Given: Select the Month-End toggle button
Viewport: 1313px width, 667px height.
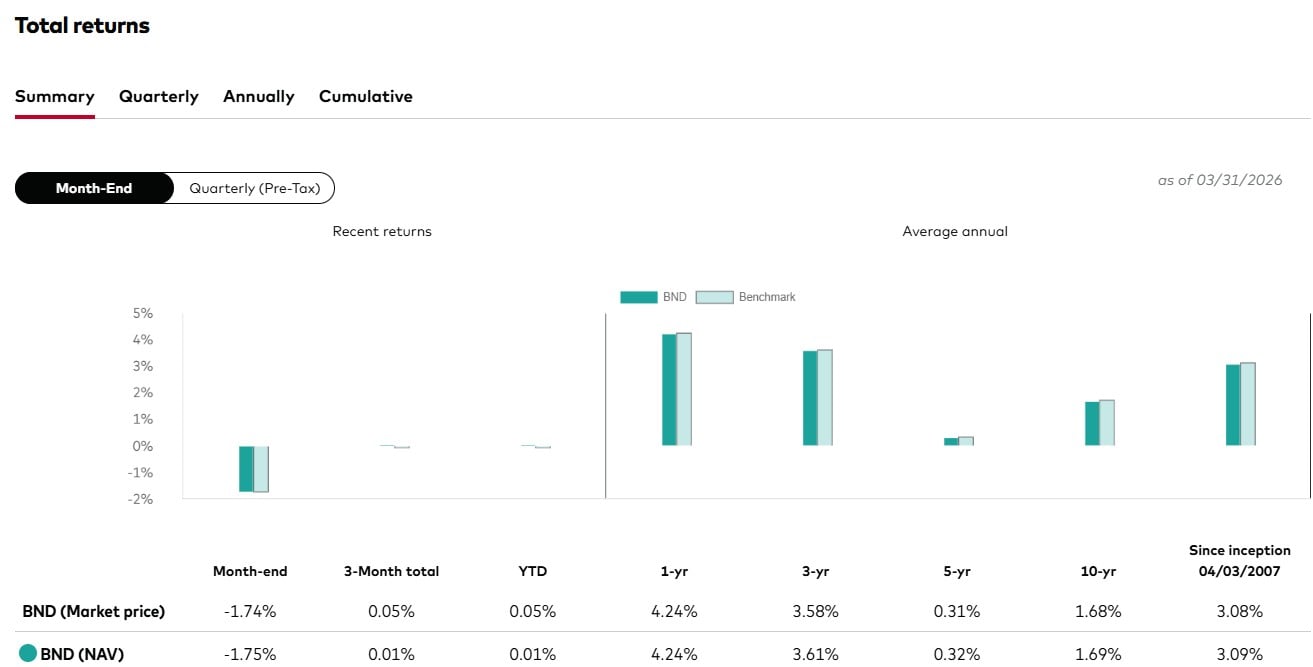Looking at the screenshot, I should pos(92,188).
